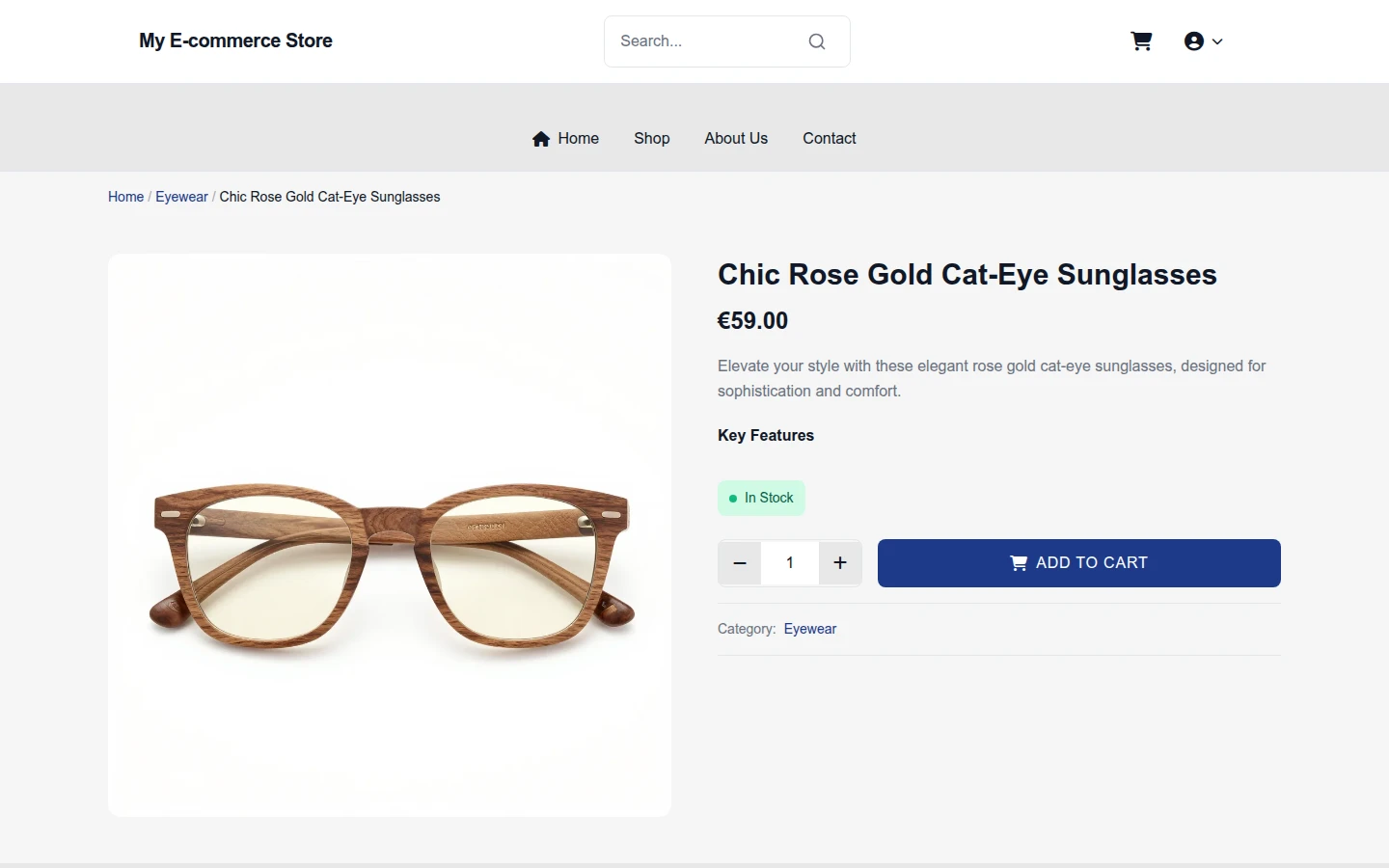Click the Chic Rose Gold breadcrumb text

point(330,197)
